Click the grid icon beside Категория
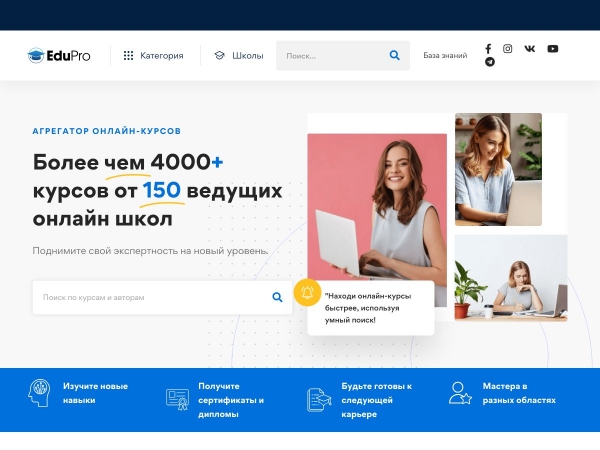Viewport: 600px width, 450px height. (x=129, y=56)
